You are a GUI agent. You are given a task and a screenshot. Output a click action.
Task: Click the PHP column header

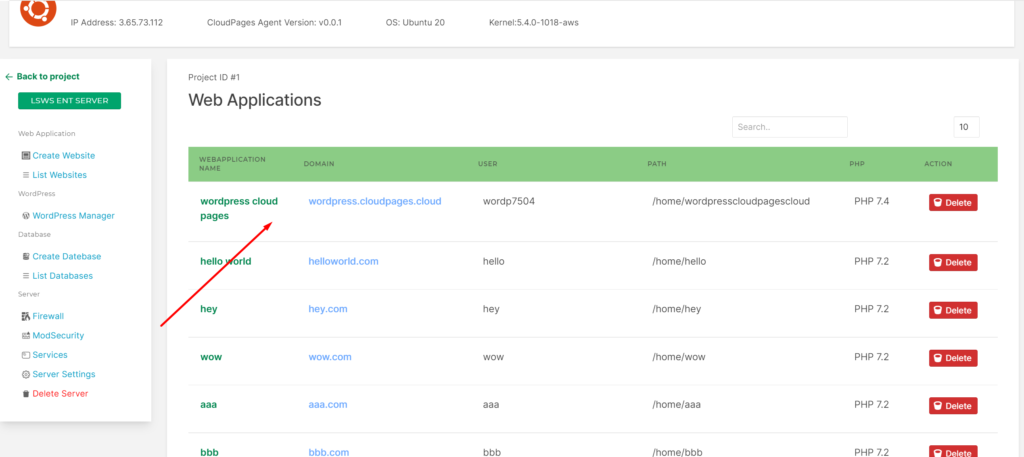857,163
